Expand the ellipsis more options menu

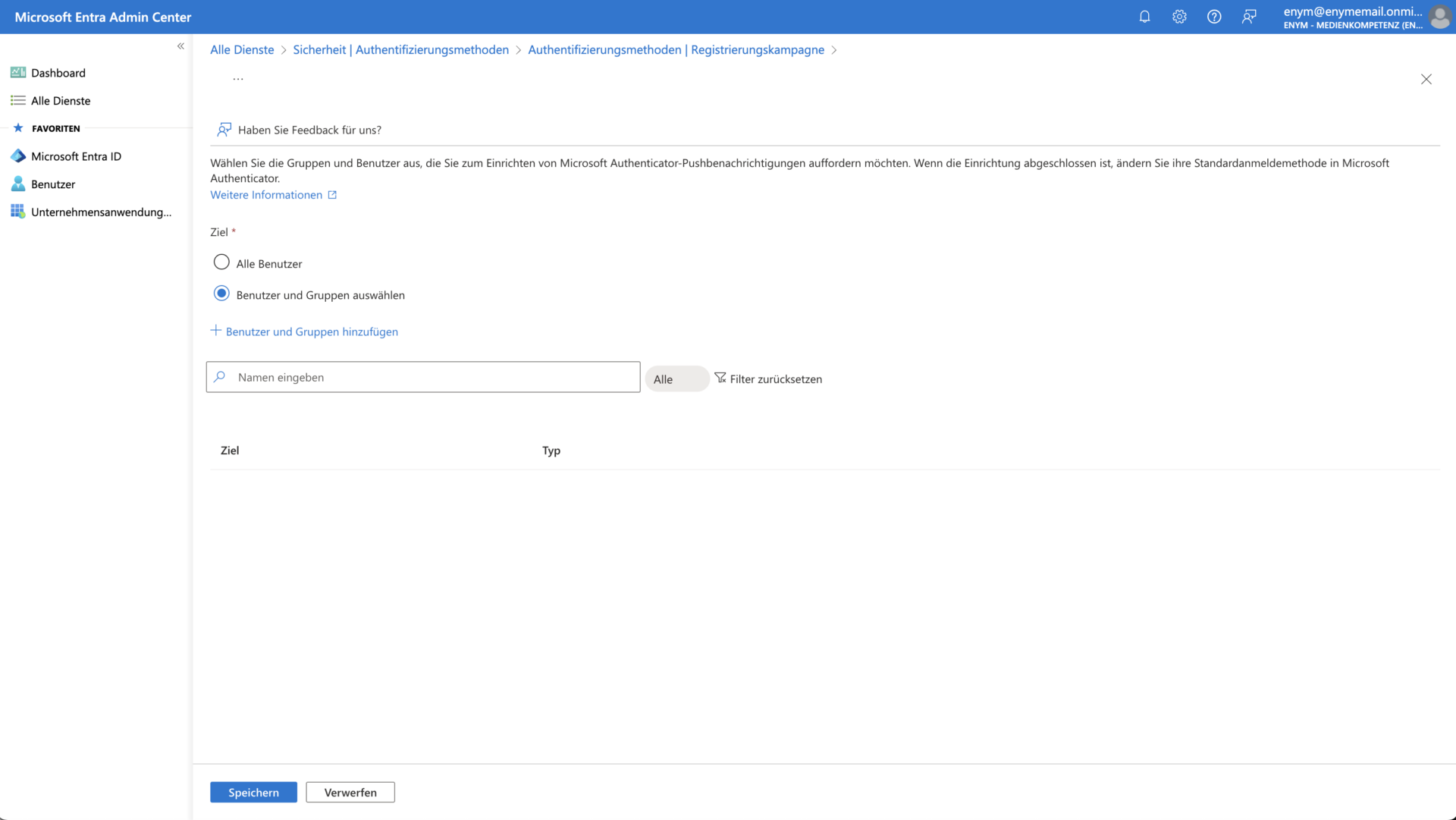[x=238, y=79]
